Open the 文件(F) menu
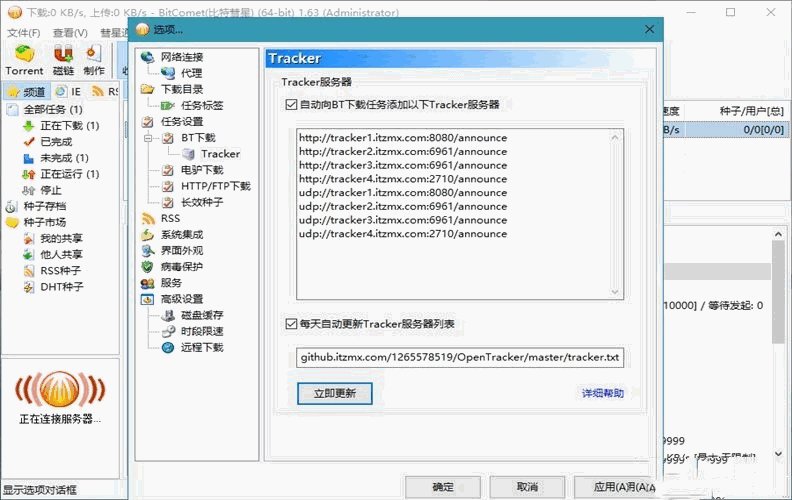 coord(24,33)
